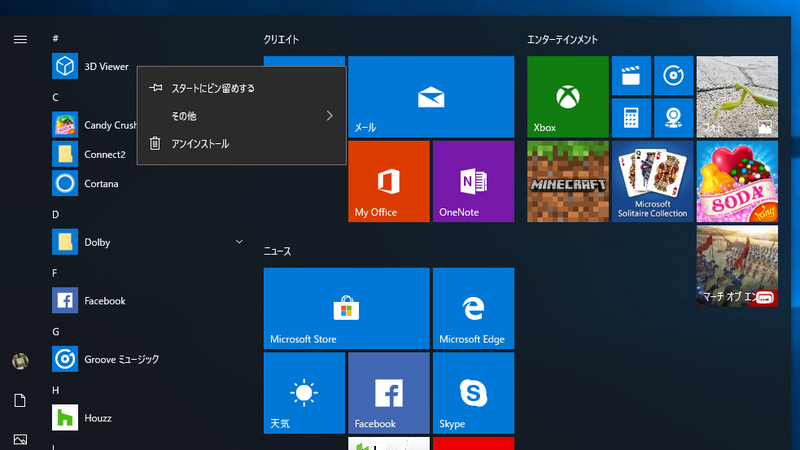The width and height of the screenshot is (800, 450).
Task: Click the クリエイト group heading
Action: 281,39
